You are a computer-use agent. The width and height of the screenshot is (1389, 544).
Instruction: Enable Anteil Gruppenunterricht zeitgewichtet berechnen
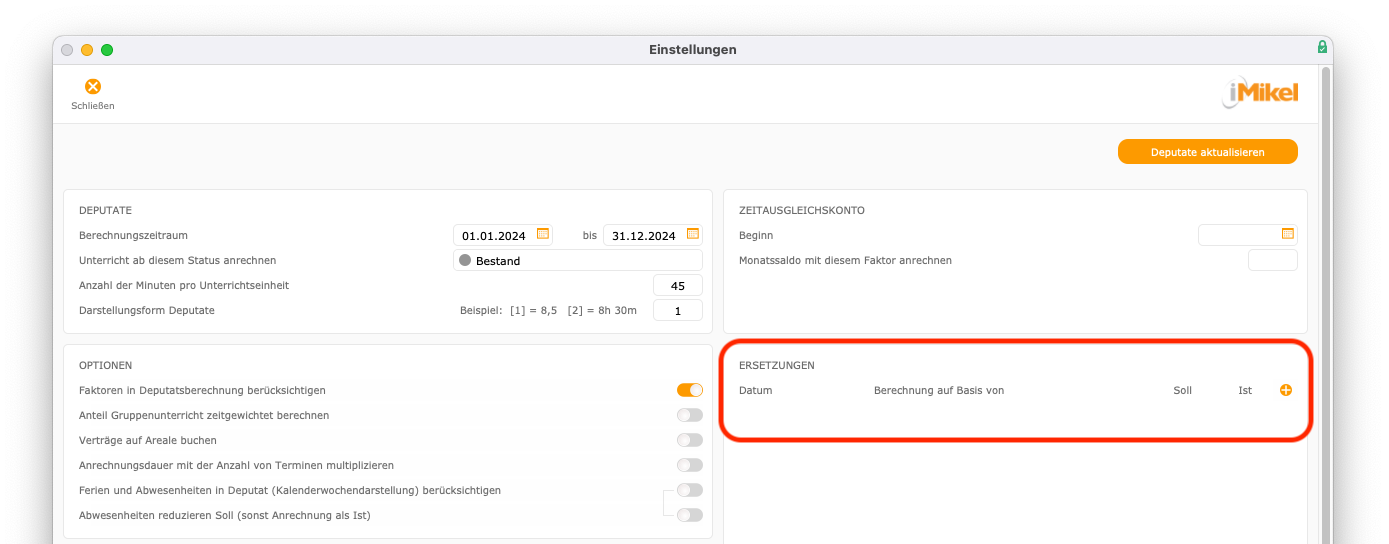pos(690,415)
